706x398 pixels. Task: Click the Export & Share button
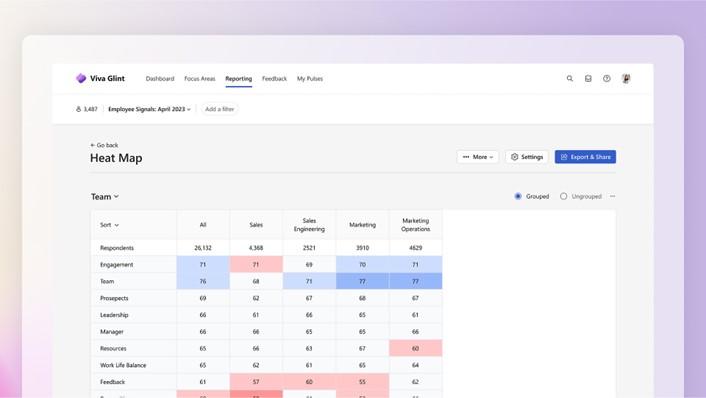click(585, 157)
